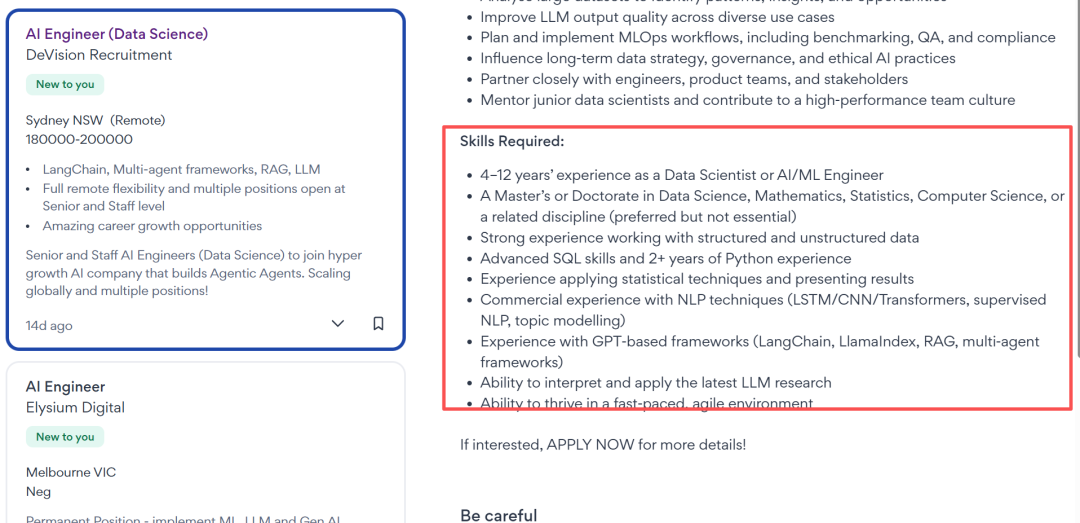Click the New to you badge on DeVision card
1080x523 pixels.
click(65, 85)
